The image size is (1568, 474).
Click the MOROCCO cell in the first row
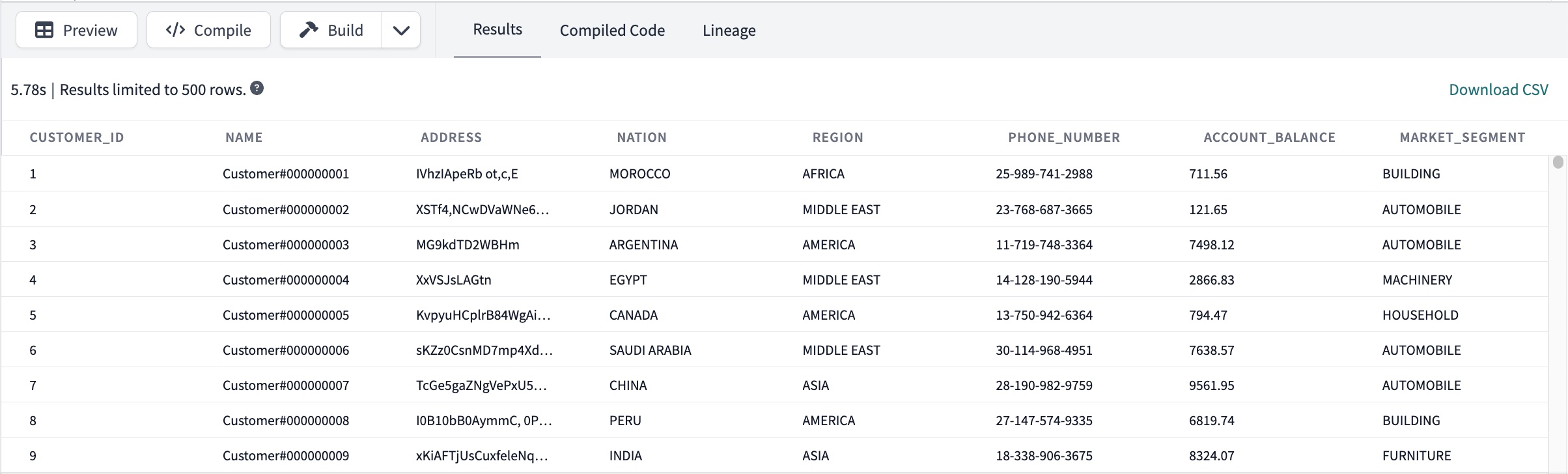639,173
